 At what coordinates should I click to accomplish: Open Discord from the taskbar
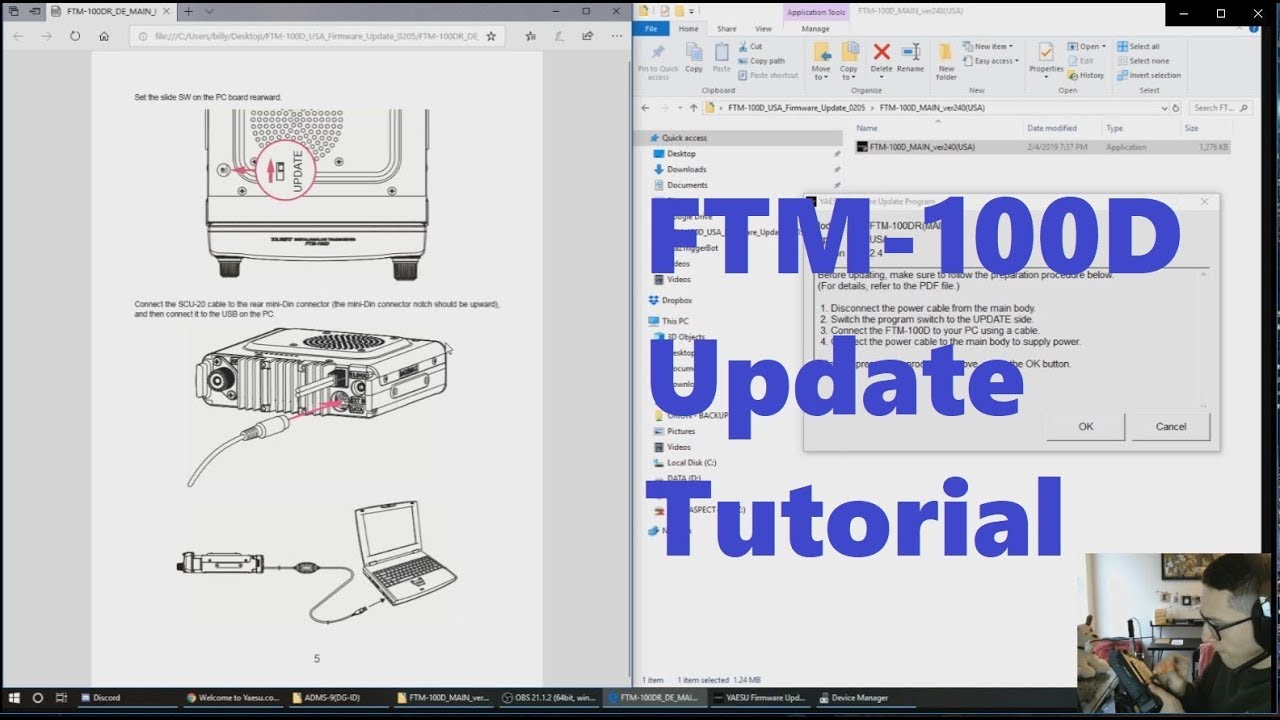pyautogui.click(x=127, y=697)
